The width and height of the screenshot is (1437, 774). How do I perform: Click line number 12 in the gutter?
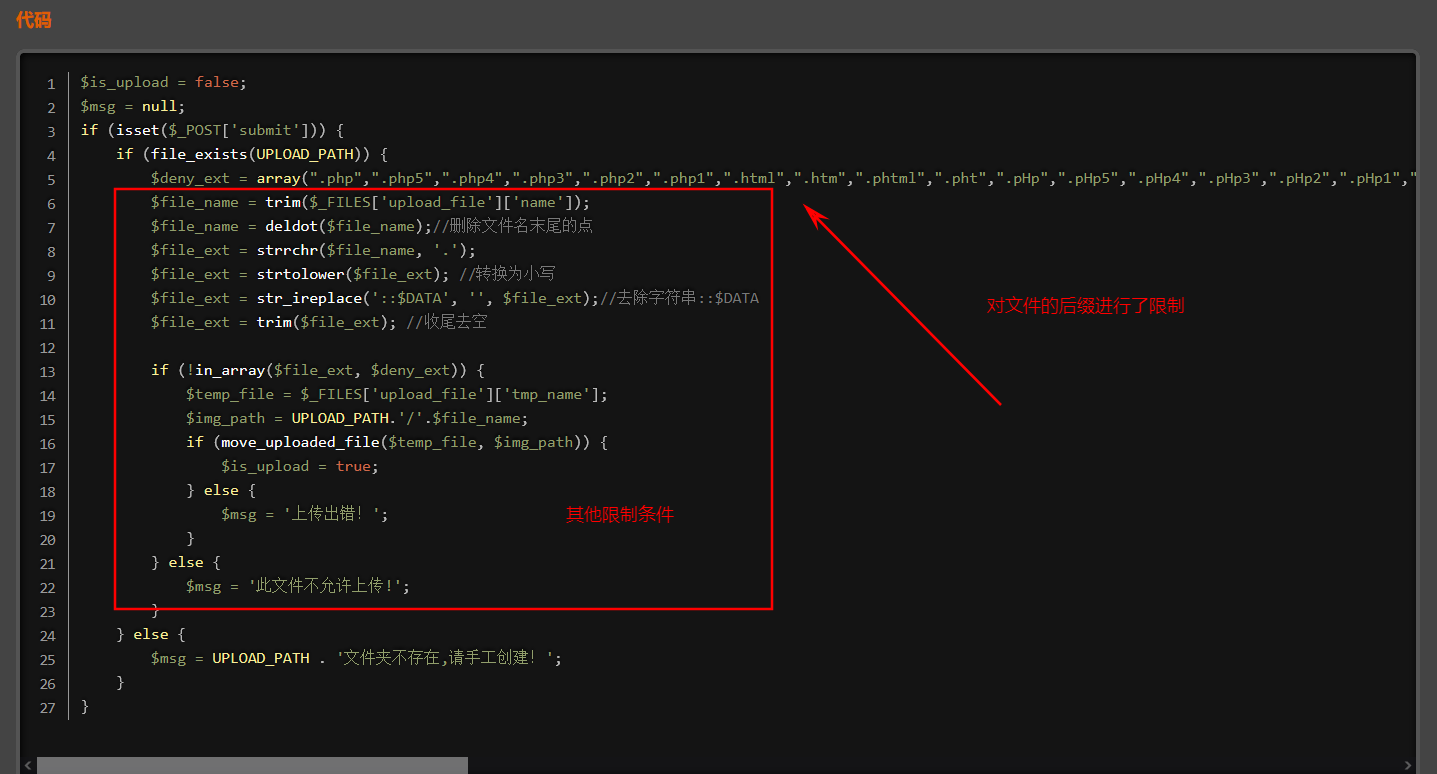(48, 348)
